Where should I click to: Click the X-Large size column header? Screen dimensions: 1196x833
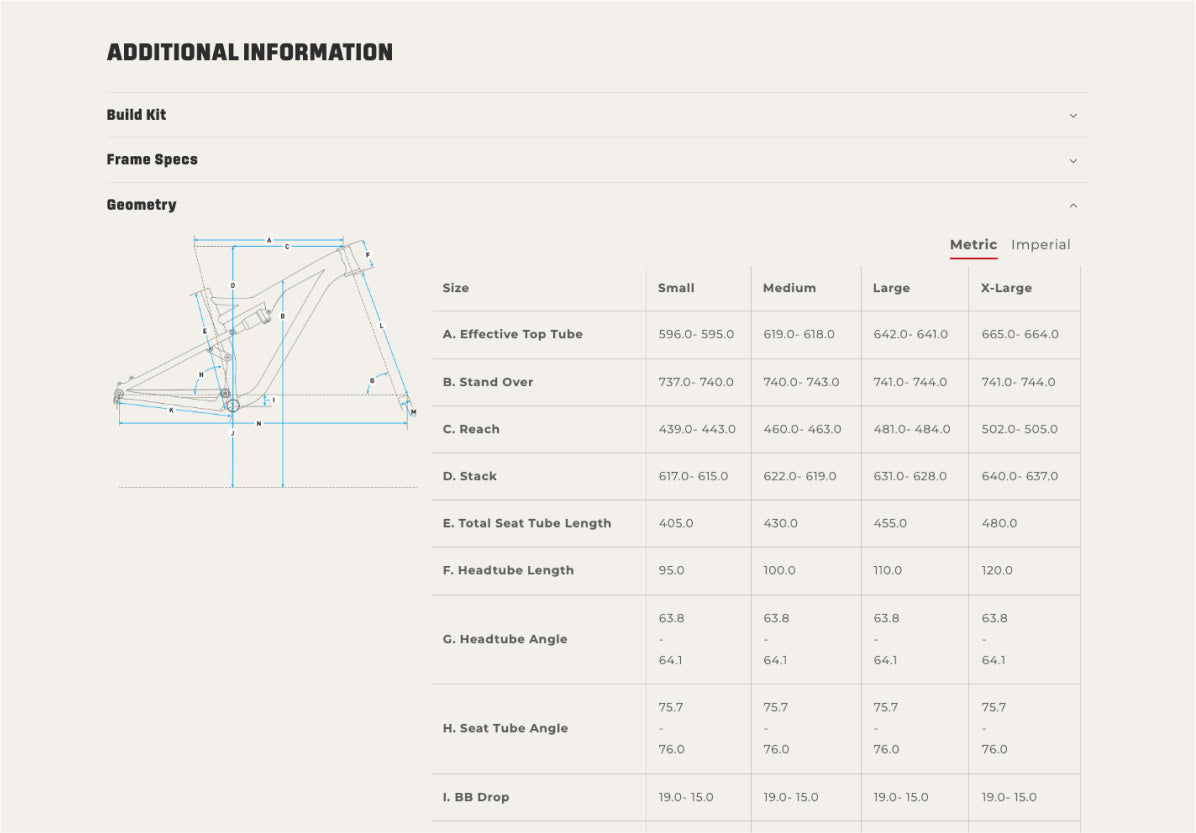(x=1006, y=288)
